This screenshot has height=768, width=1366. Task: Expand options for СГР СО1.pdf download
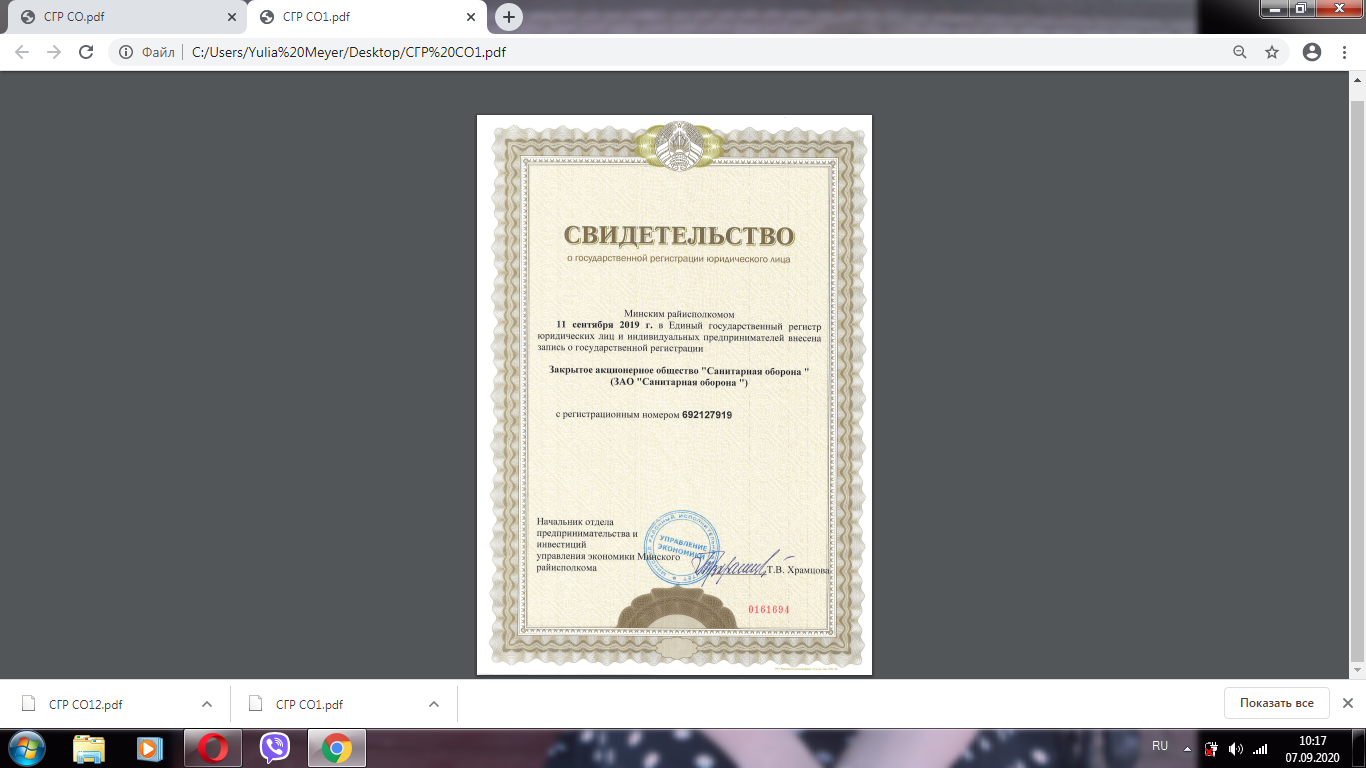click(434, 704)
